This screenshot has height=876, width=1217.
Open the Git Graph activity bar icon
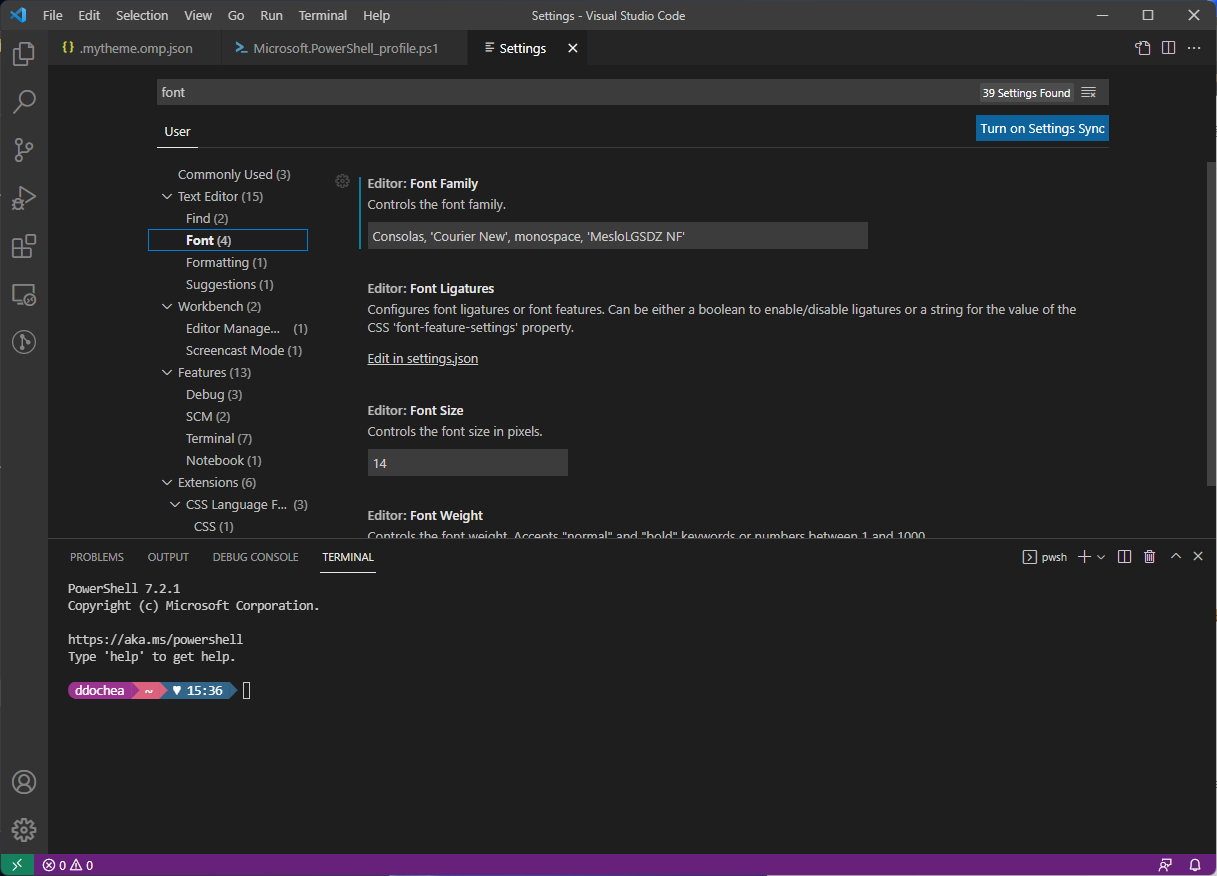click(x=24, y=342)
